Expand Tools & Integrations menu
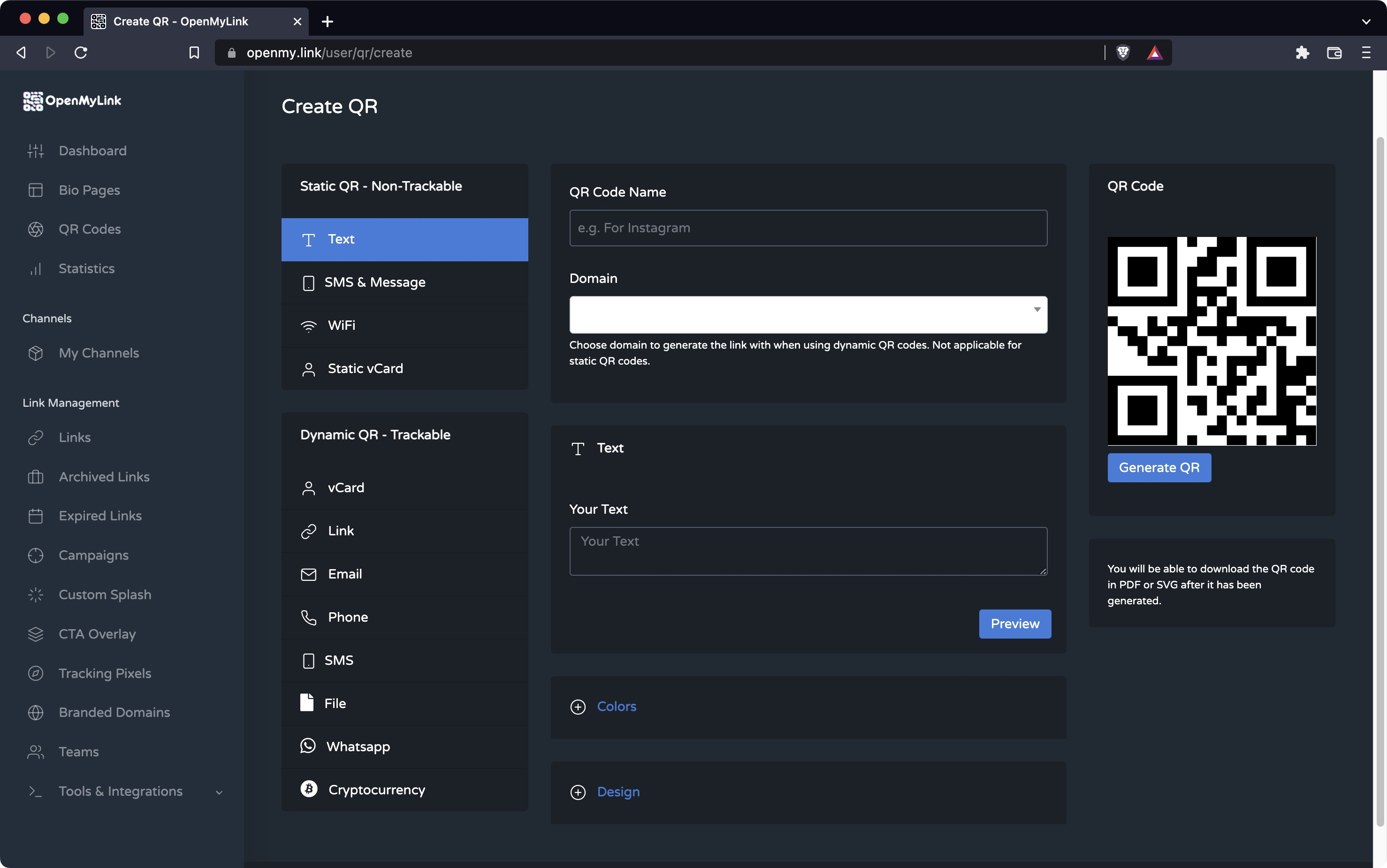 [x=121, y=791]
